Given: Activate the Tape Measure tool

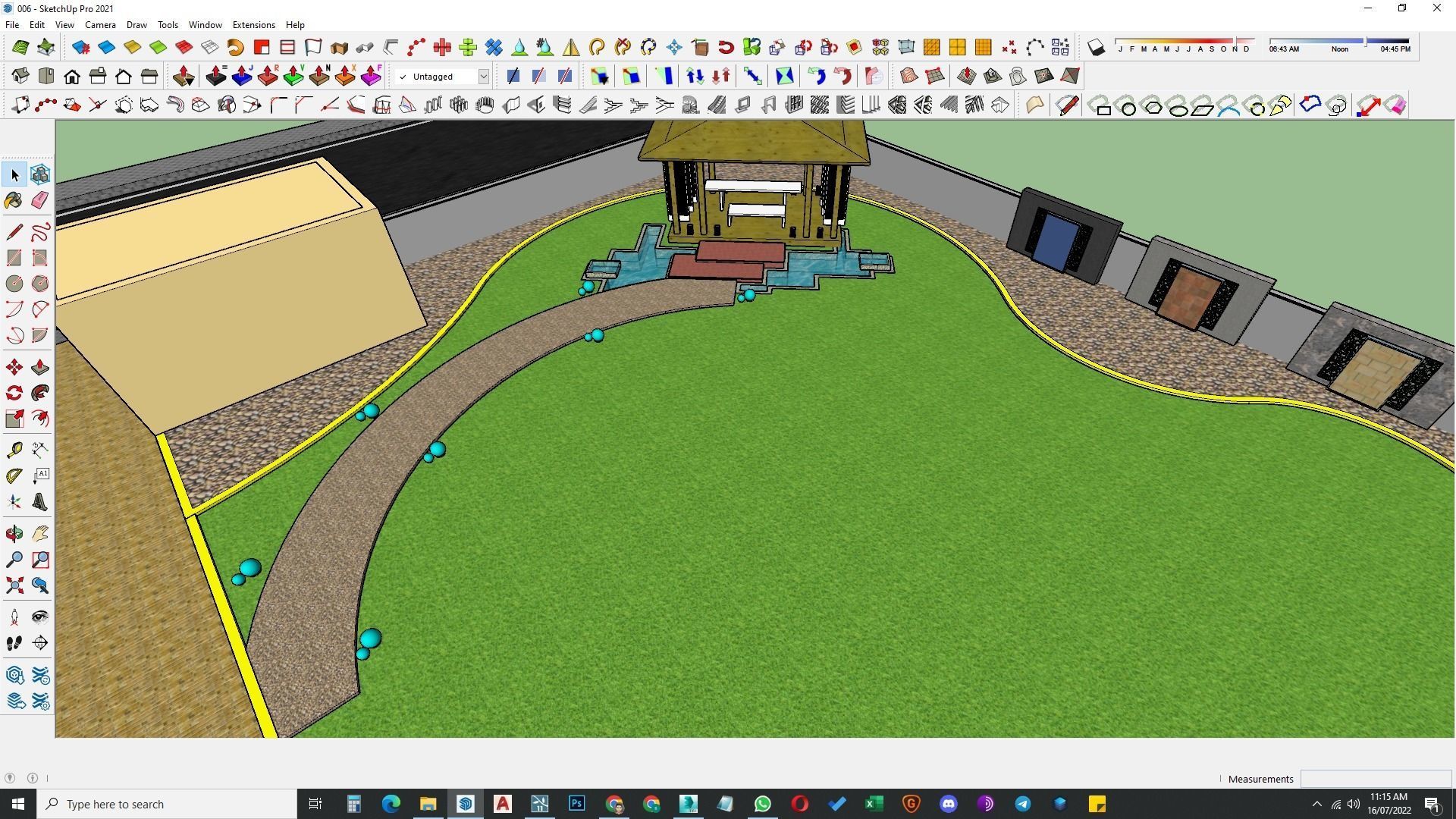Looking at the screenshot, I should (14, 450).
